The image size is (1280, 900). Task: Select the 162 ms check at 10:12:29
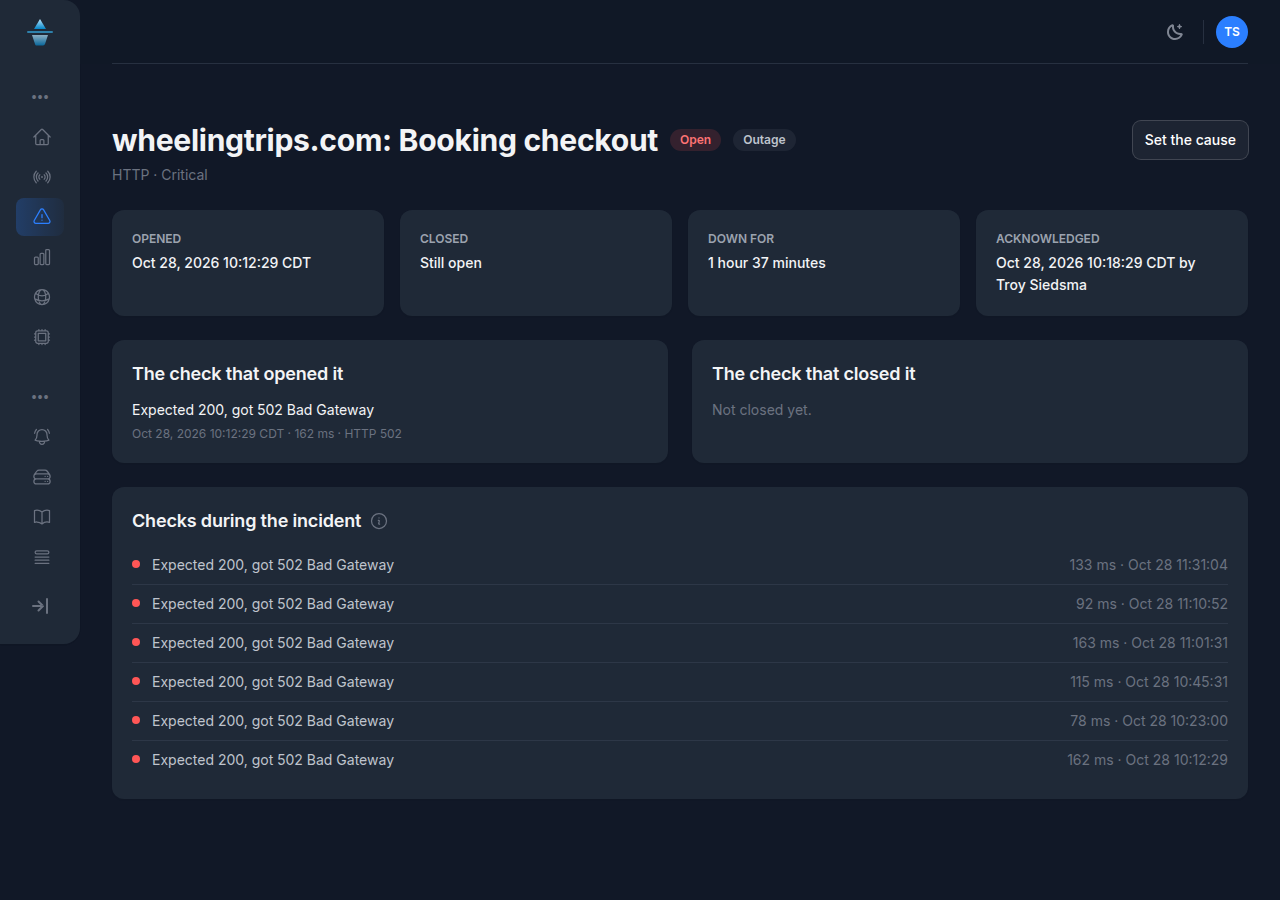point(680,760)
